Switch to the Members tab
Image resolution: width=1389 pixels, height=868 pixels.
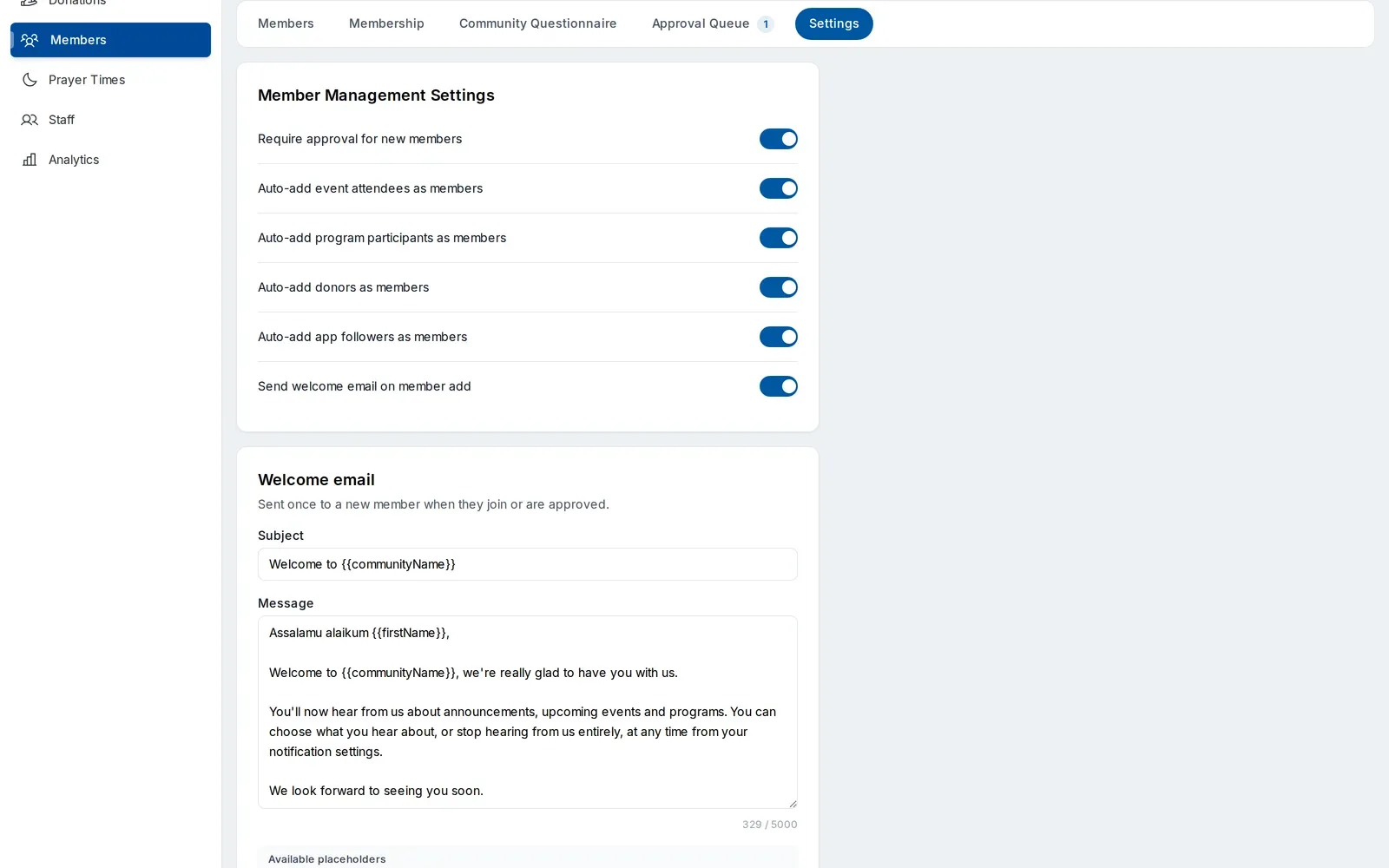coord(286,23)
